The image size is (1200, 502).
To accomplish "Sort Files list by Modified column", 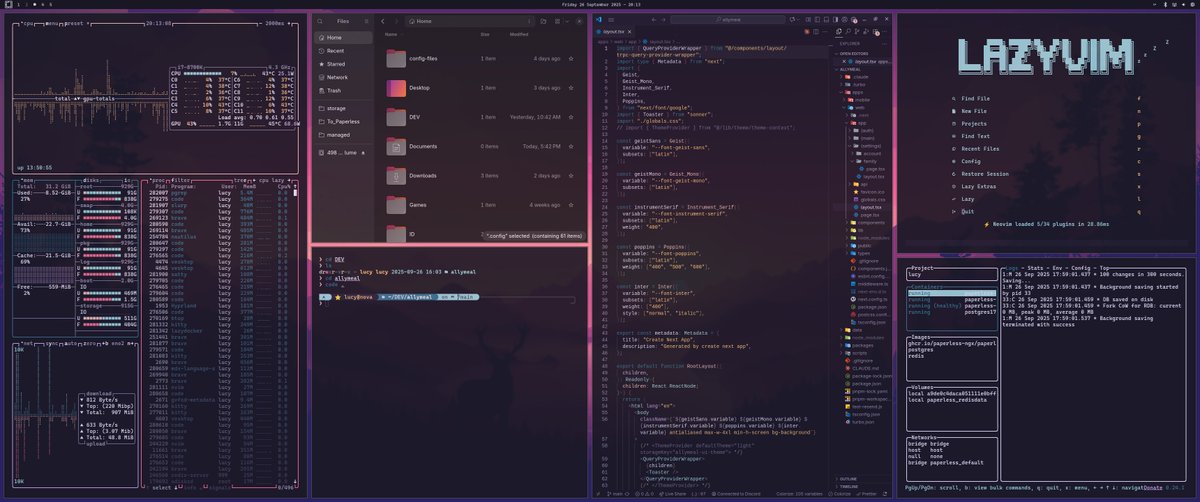I will [x=519, y=34].
